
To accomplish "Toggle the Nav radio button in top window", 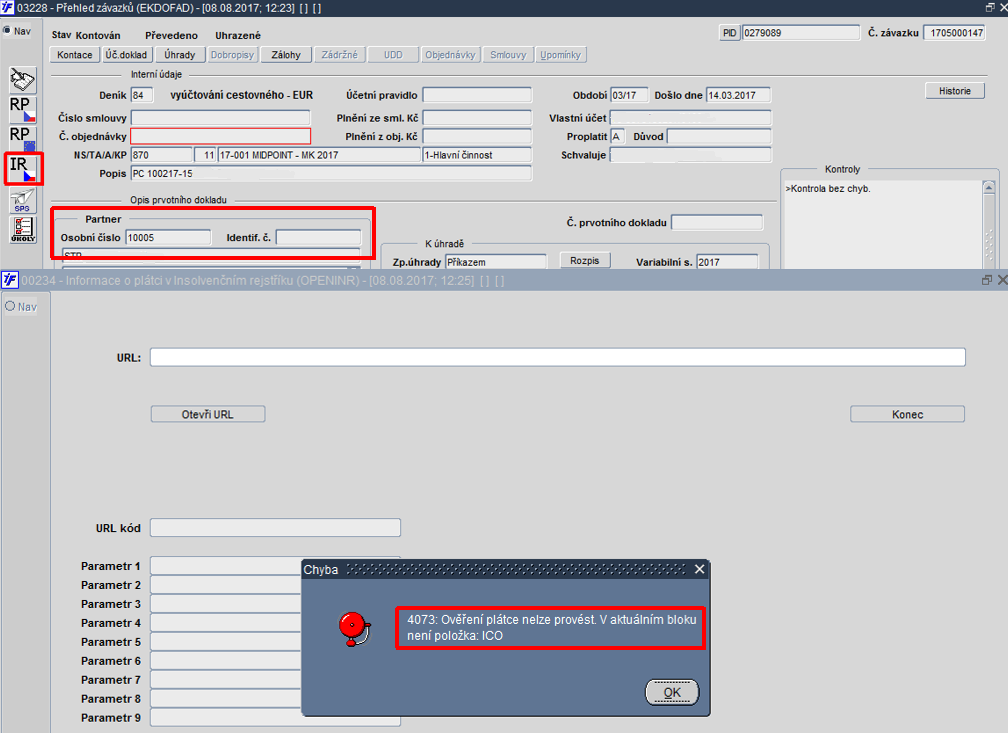I will (x=7, y=30).
